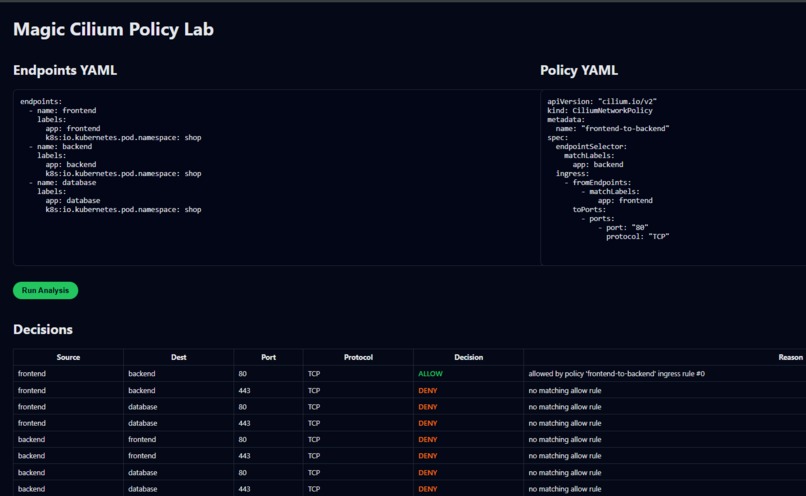
Task: Click DENY in the backend-to-frontend port 80 row
Action: [428, 439]
